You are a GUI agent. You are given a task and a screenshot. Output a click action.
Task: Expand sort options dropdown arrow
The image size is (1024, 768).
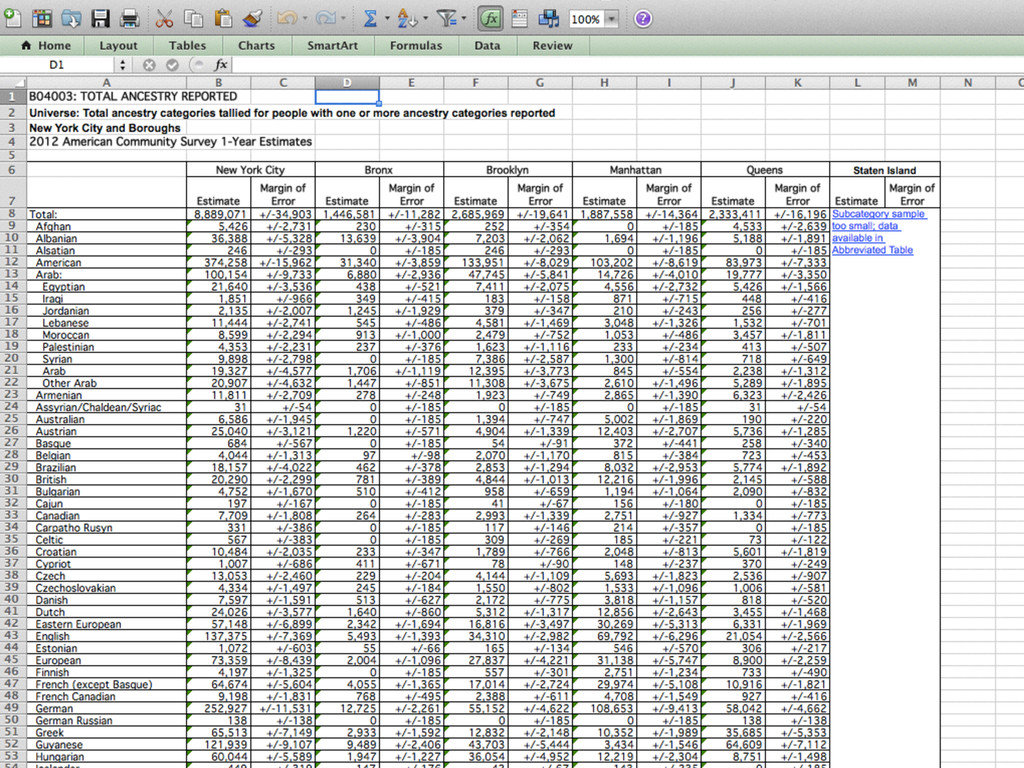click(x=425, y=18)
